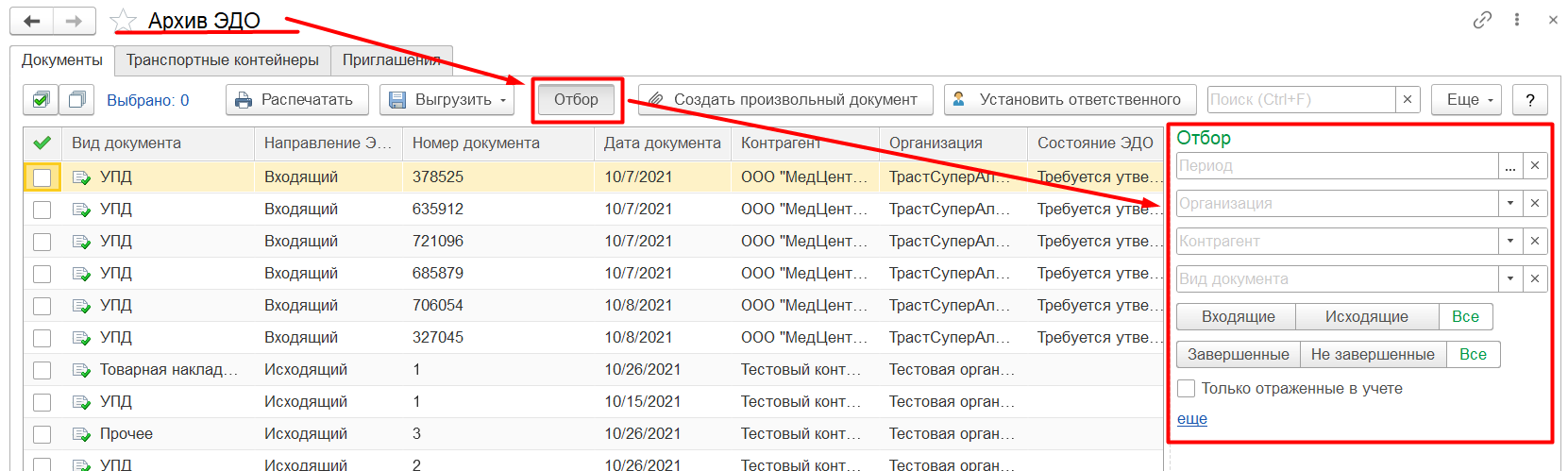Tick the checkbox for document 685879
This screenshot has width=1568, height=471.
pyautogui.click(x=42, y=274)
